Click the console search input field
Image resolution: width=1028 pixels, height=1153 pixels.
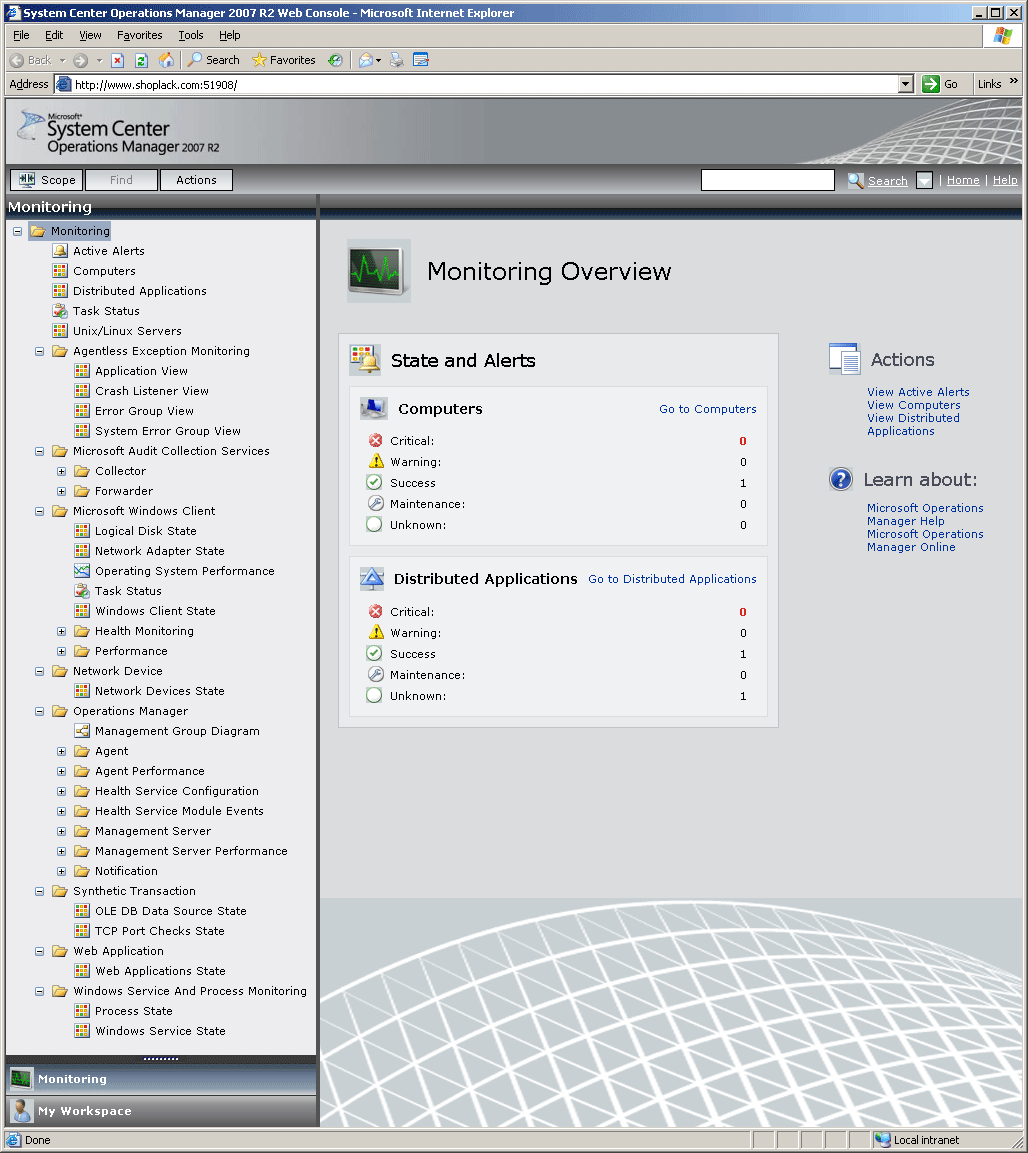[x=768, y=180]
